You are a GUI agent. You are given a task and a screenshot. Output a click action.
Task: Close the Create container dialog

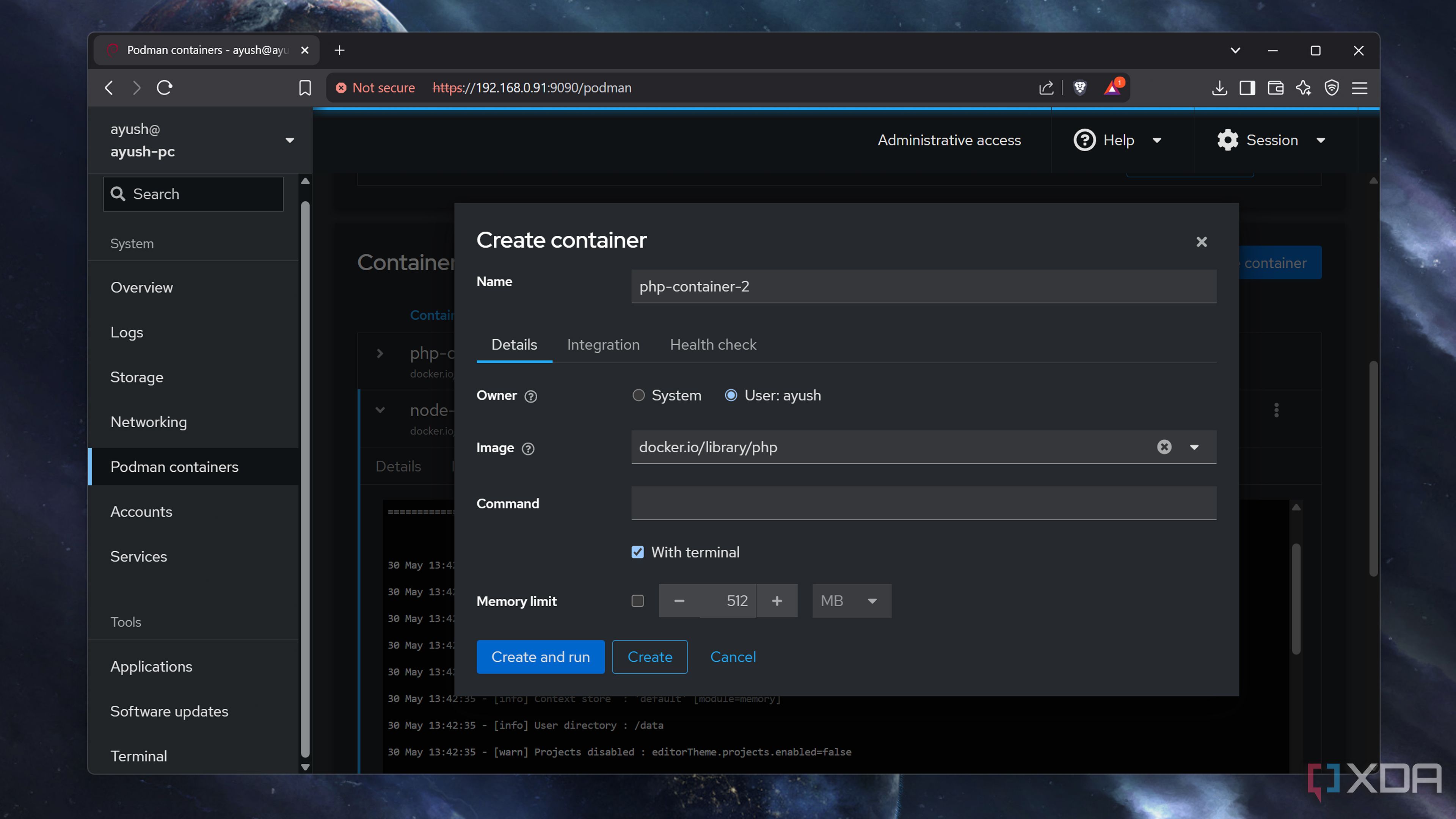tap(1202, 242)
